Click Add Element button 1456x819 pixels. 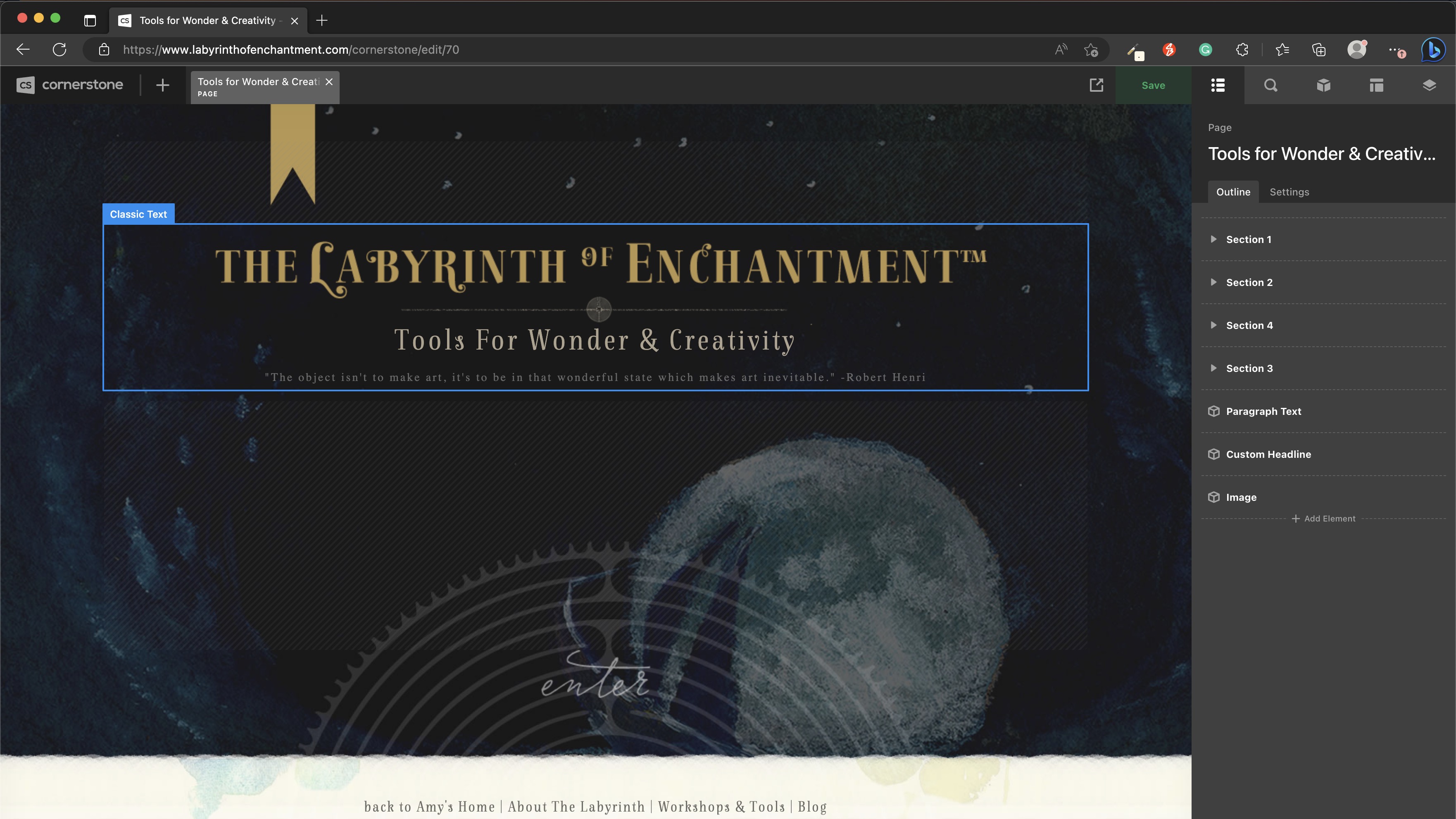click(1323, 518)
